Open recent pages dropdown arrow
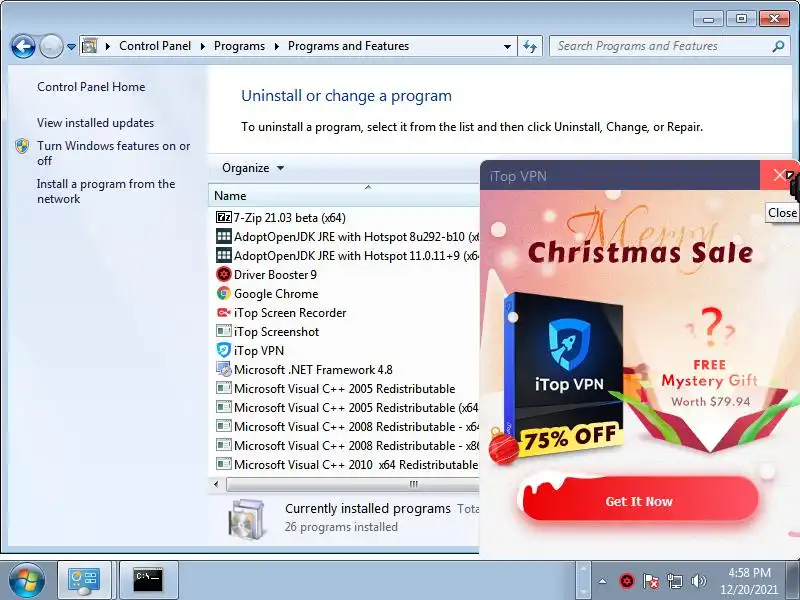The image size is (800, 600). [71, 47]
